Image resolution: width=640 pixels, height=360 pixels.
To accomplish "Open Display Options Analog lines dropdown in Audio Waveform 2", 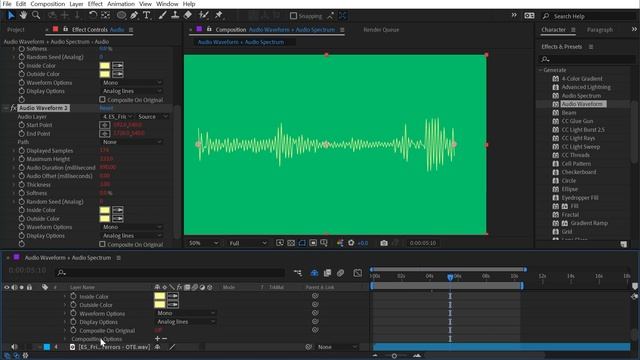I will [x=131, y=236].
